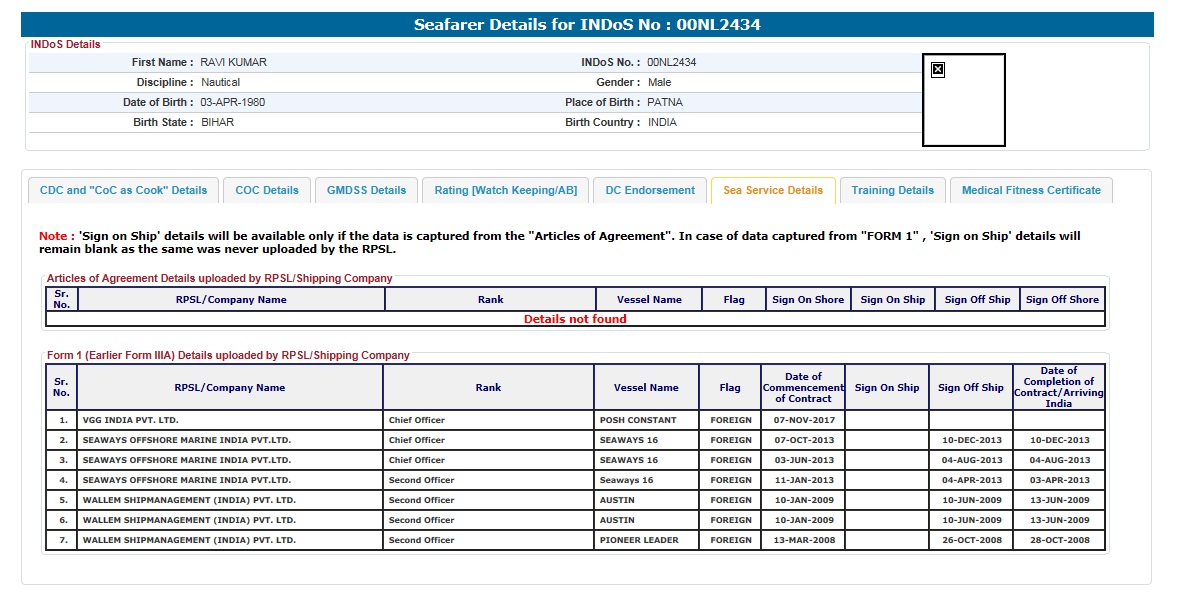Screen dimensions: 1194x610
Task: Click the 07-NOV-2017 commencement date cell
Action: coord(803,420)
